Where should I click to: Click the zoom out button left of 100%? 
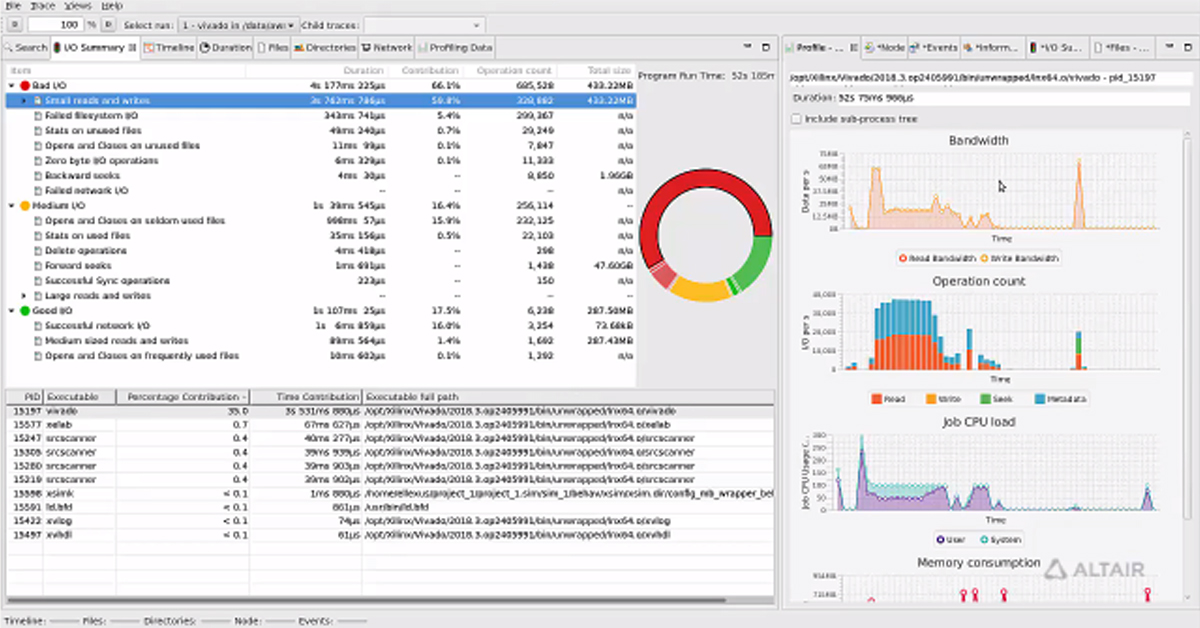coord(13,24)
